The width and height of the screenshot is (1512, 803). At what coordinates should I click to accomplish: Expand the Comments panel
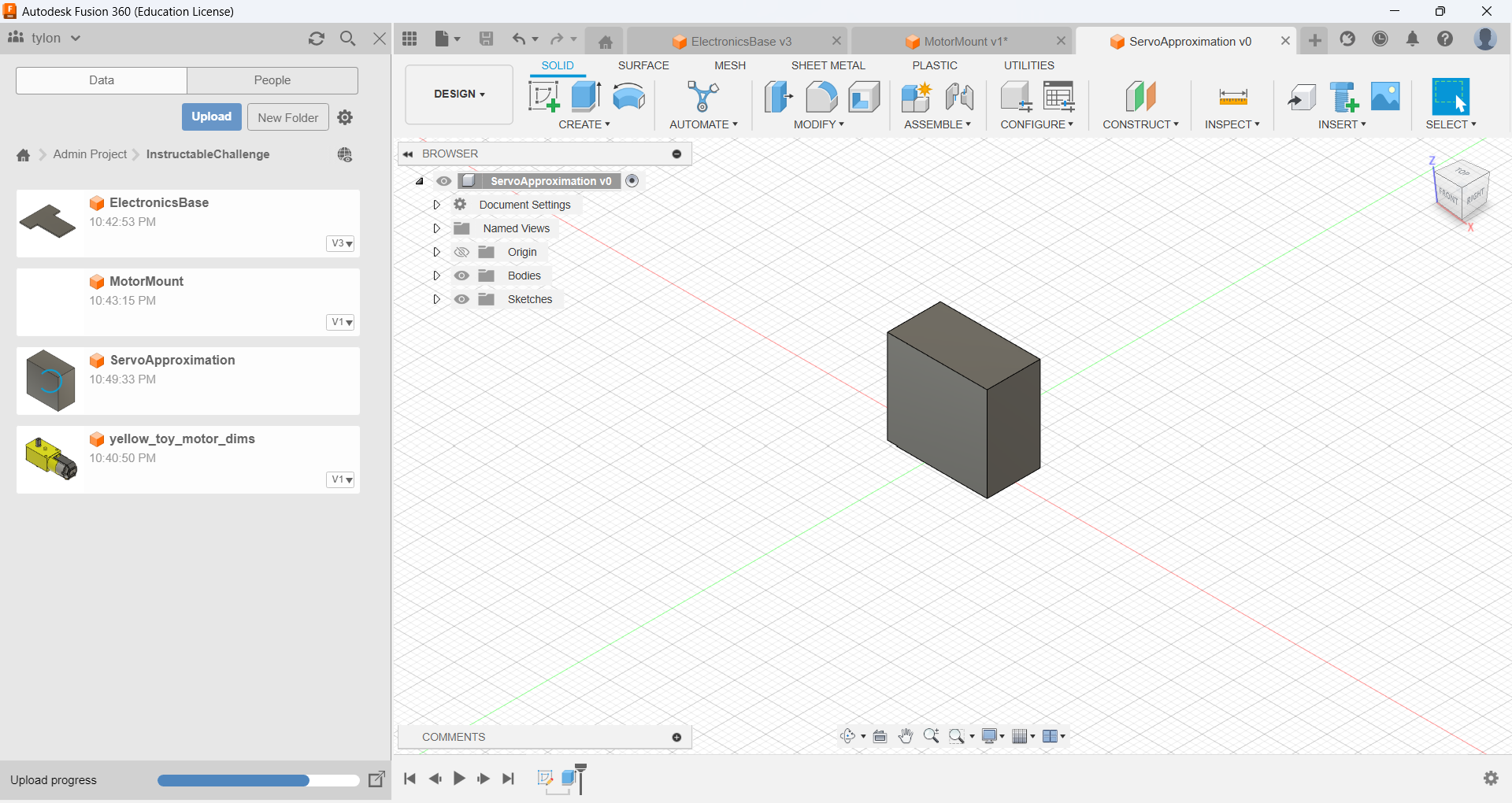pos(676,738)
